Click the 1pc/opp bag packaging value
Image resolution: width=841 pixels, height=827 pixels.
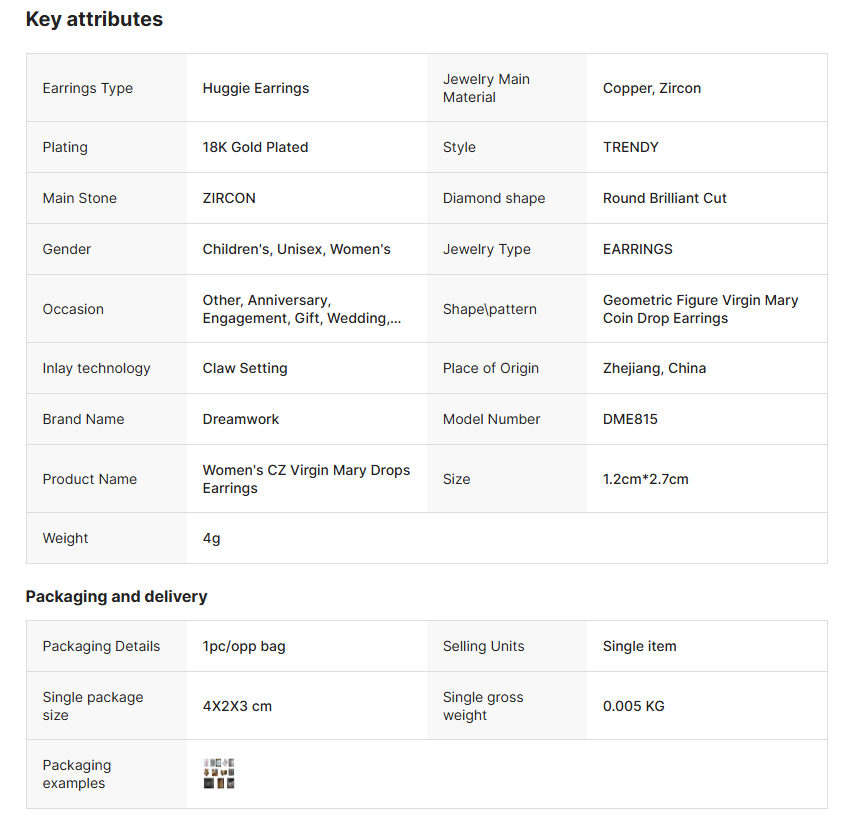click(244, 646)
